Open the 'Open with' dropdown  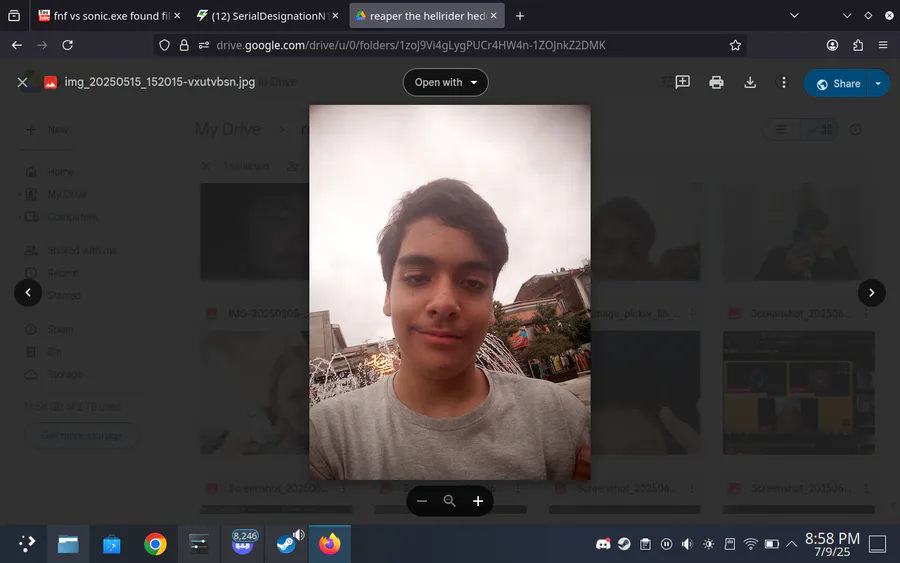445,83
